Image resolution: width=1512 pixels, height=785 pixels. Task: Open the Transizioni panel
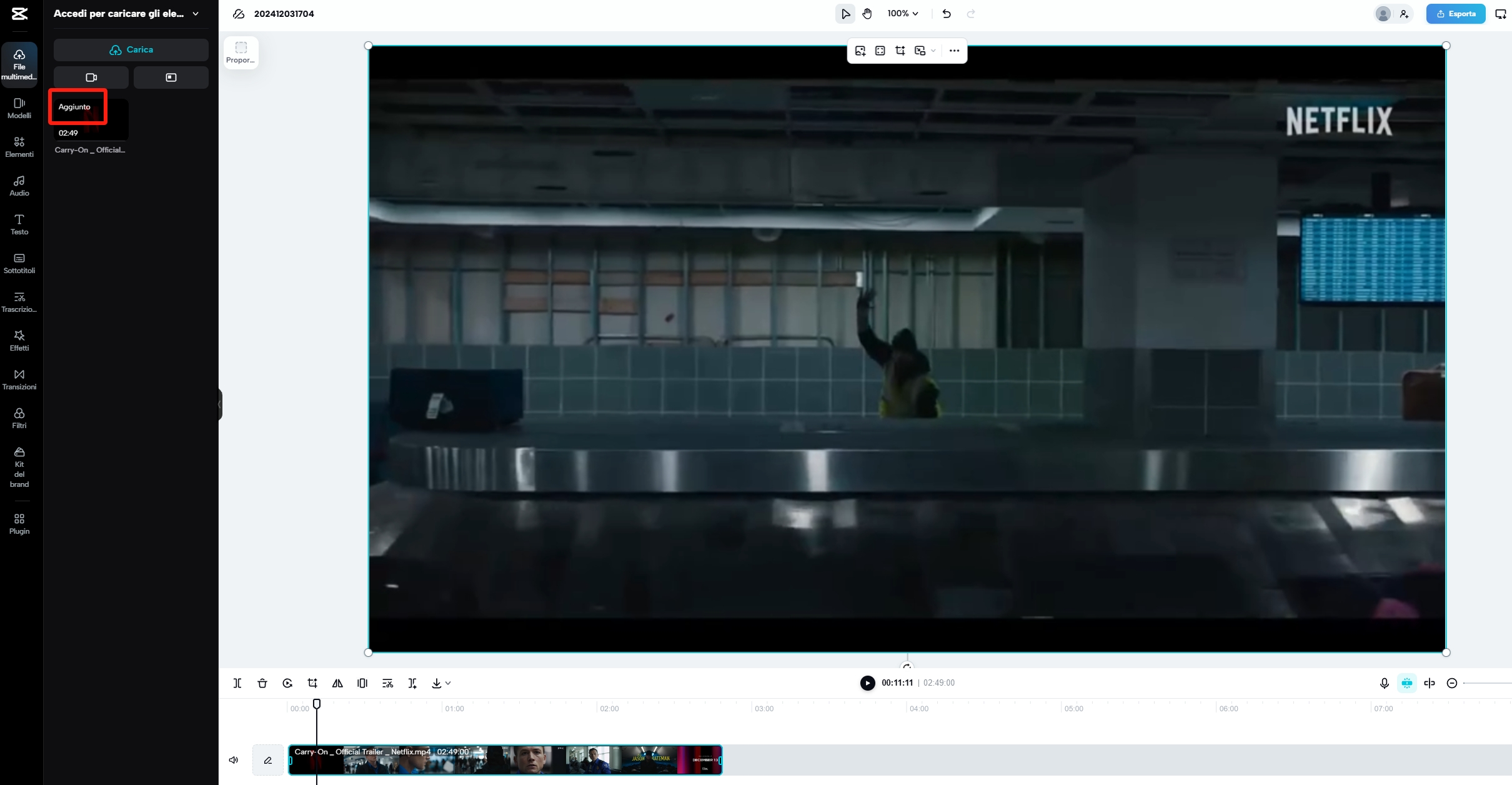pyautogui.click(x=19, y=379)
